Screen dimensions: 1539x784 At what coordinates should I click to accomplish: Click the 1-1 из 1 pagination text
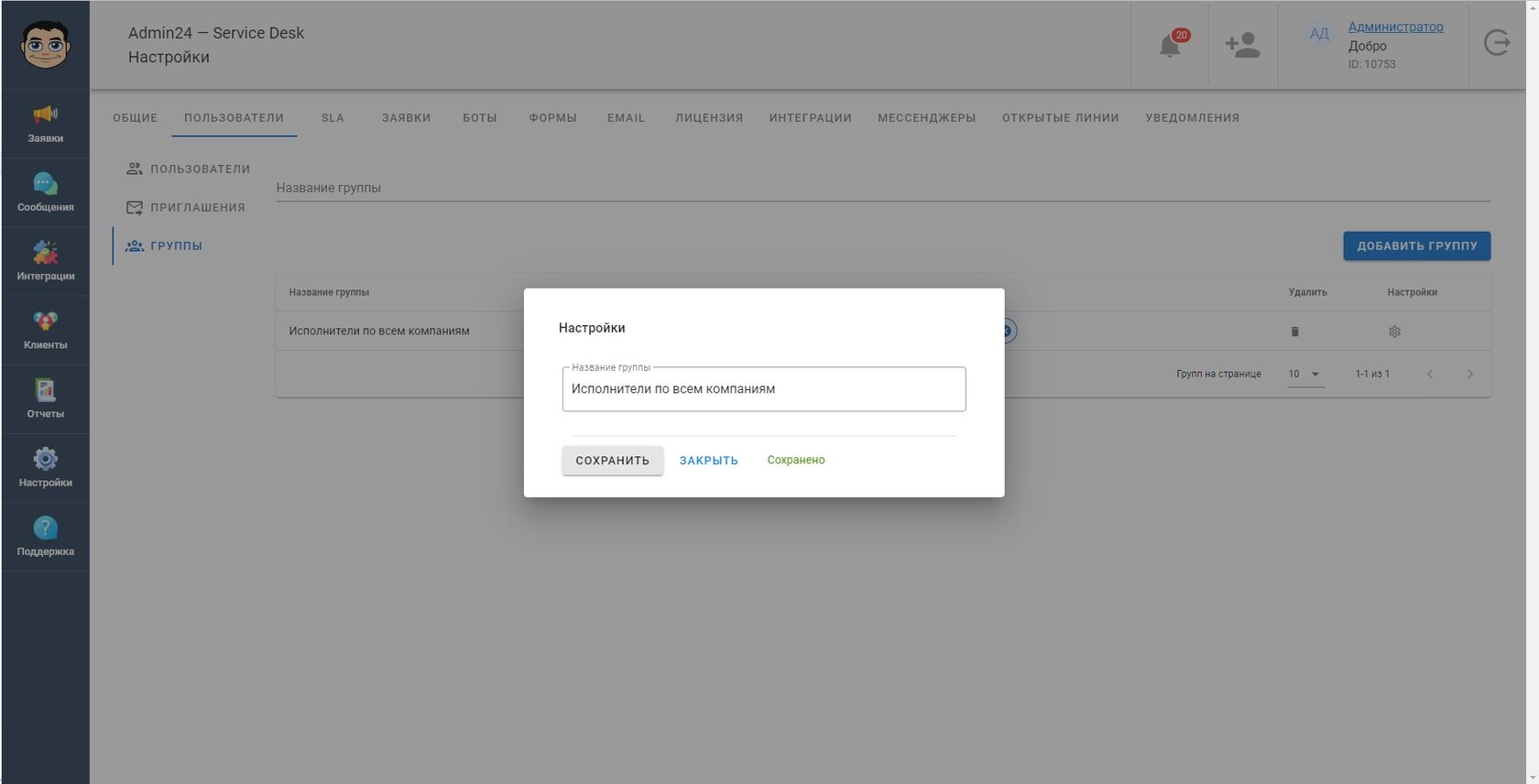[1372, 374]
